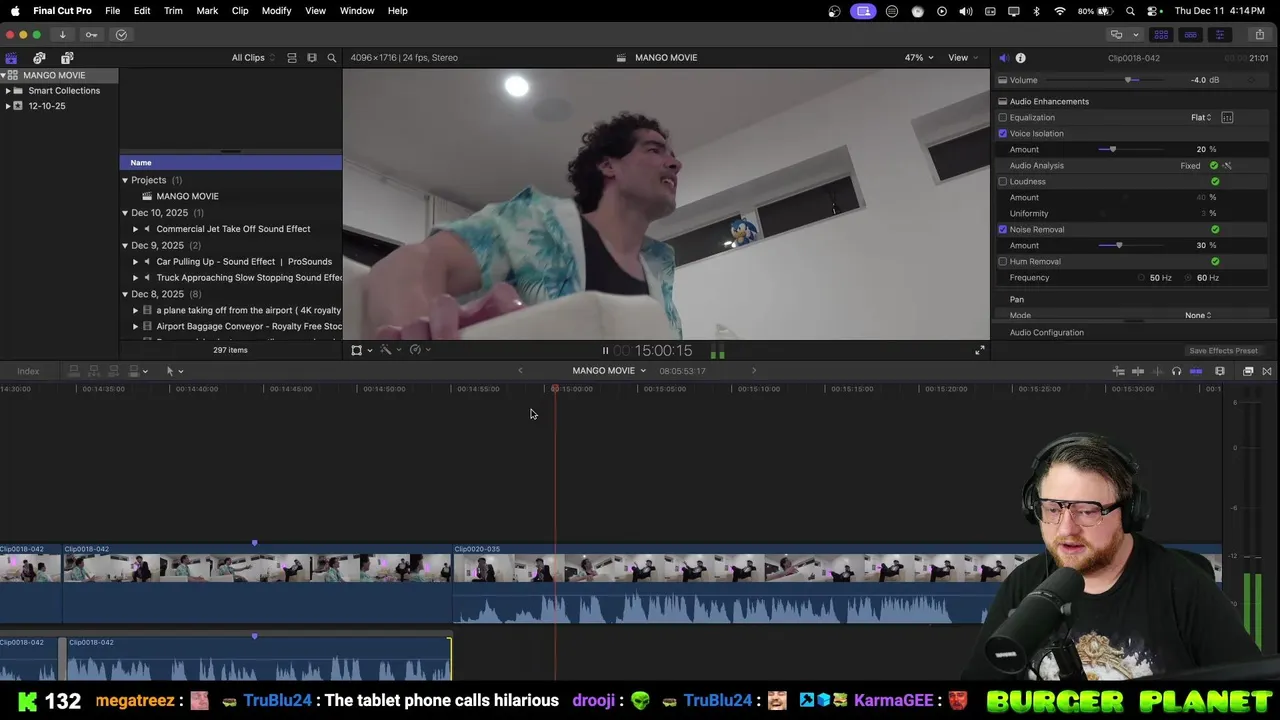This screenshot has height=720, width=1280.
Task: Show the Info inspector icon
Action: click(1020, 58)
